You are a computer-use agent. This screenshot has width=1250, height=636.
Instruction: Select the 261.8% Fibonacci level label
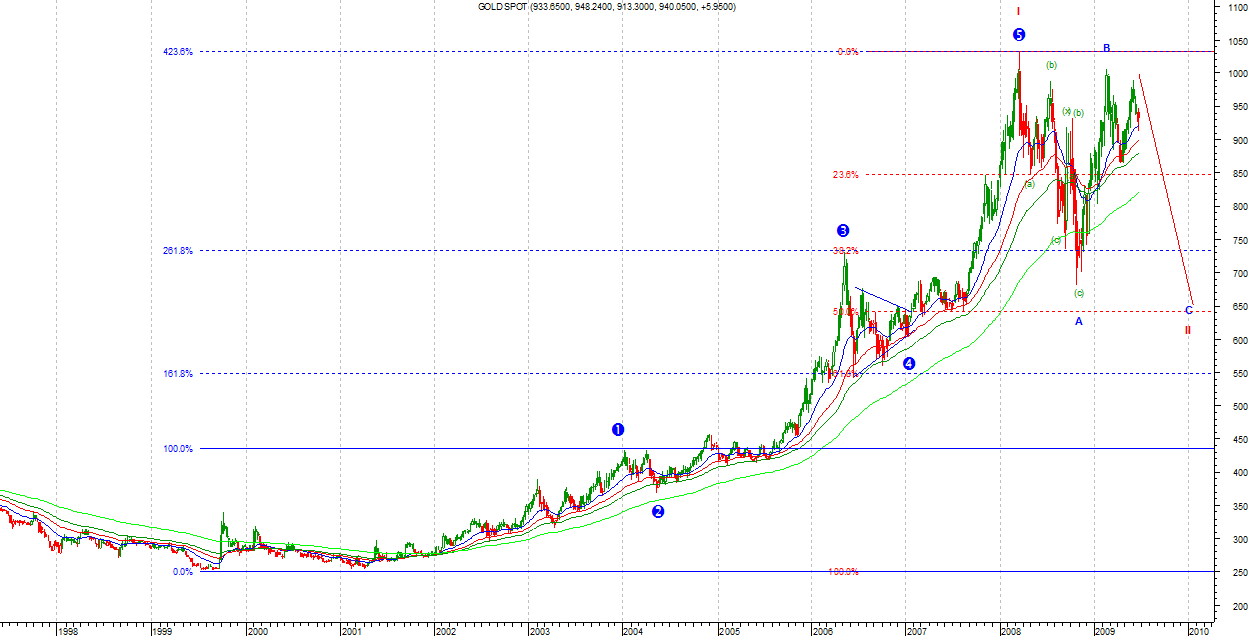178,251
